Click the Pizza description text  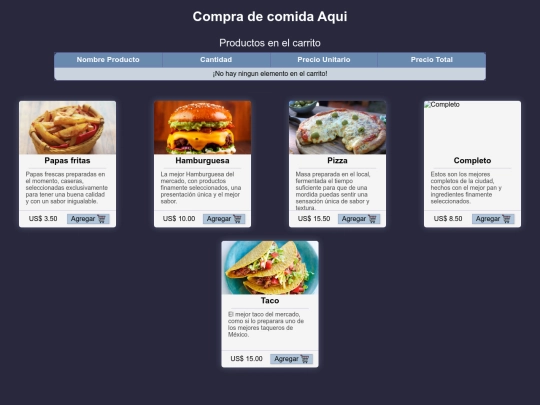click(333, 191)
